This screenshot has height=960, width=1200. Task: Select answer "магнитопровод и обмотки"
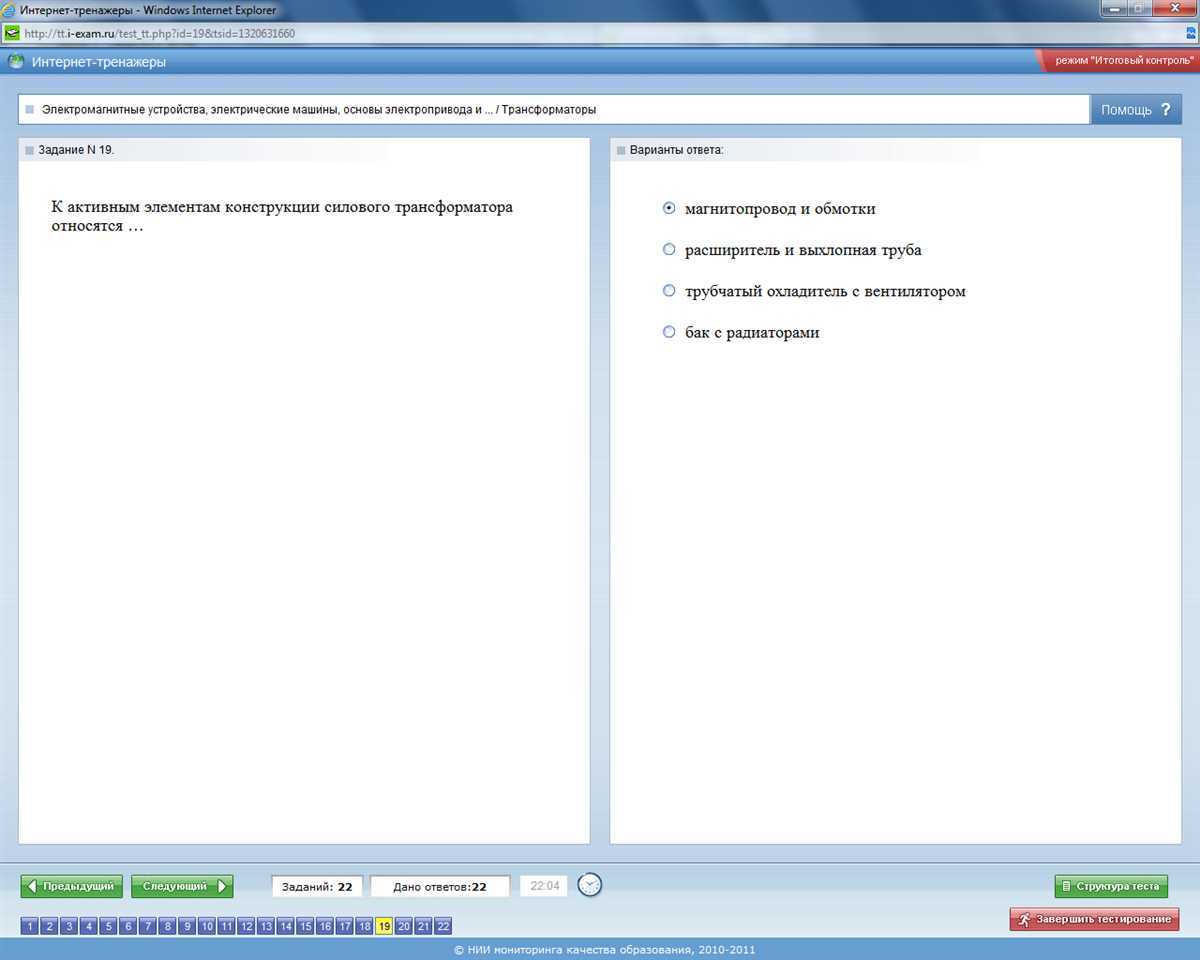[x=669, y=208]
